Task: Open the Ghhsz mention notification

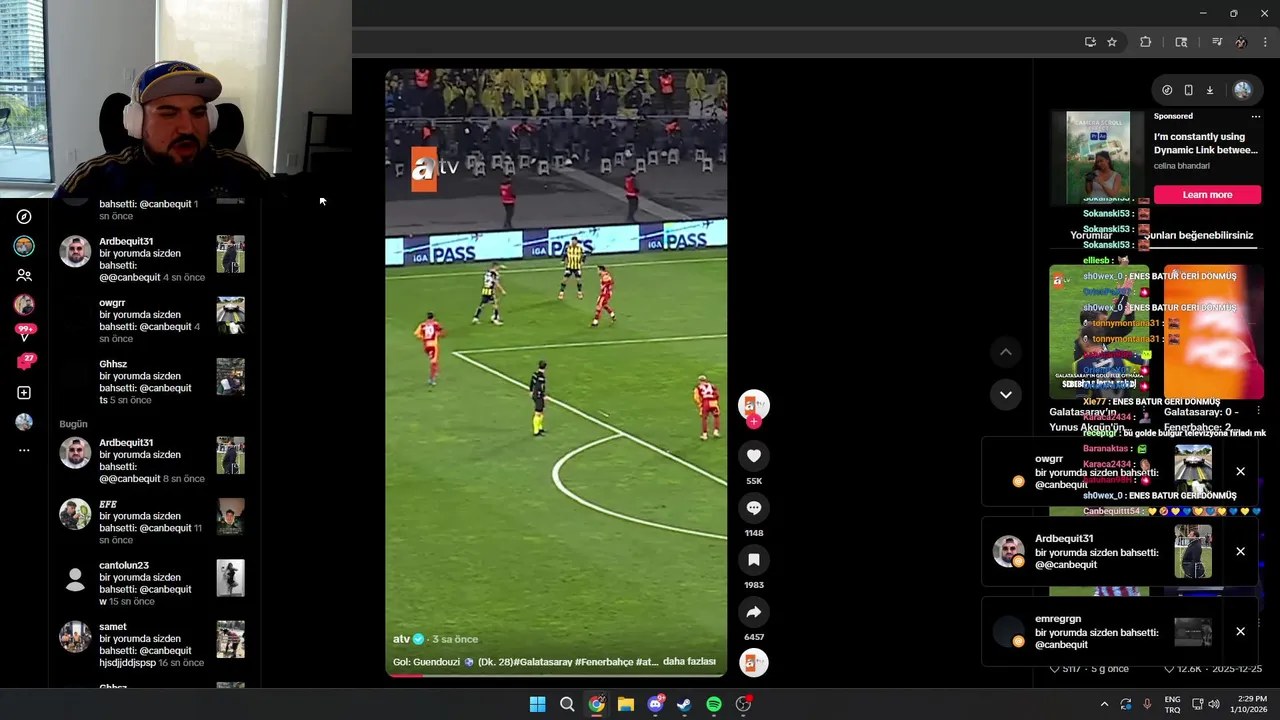Action: pyautogui.click(x=150, y=382)
